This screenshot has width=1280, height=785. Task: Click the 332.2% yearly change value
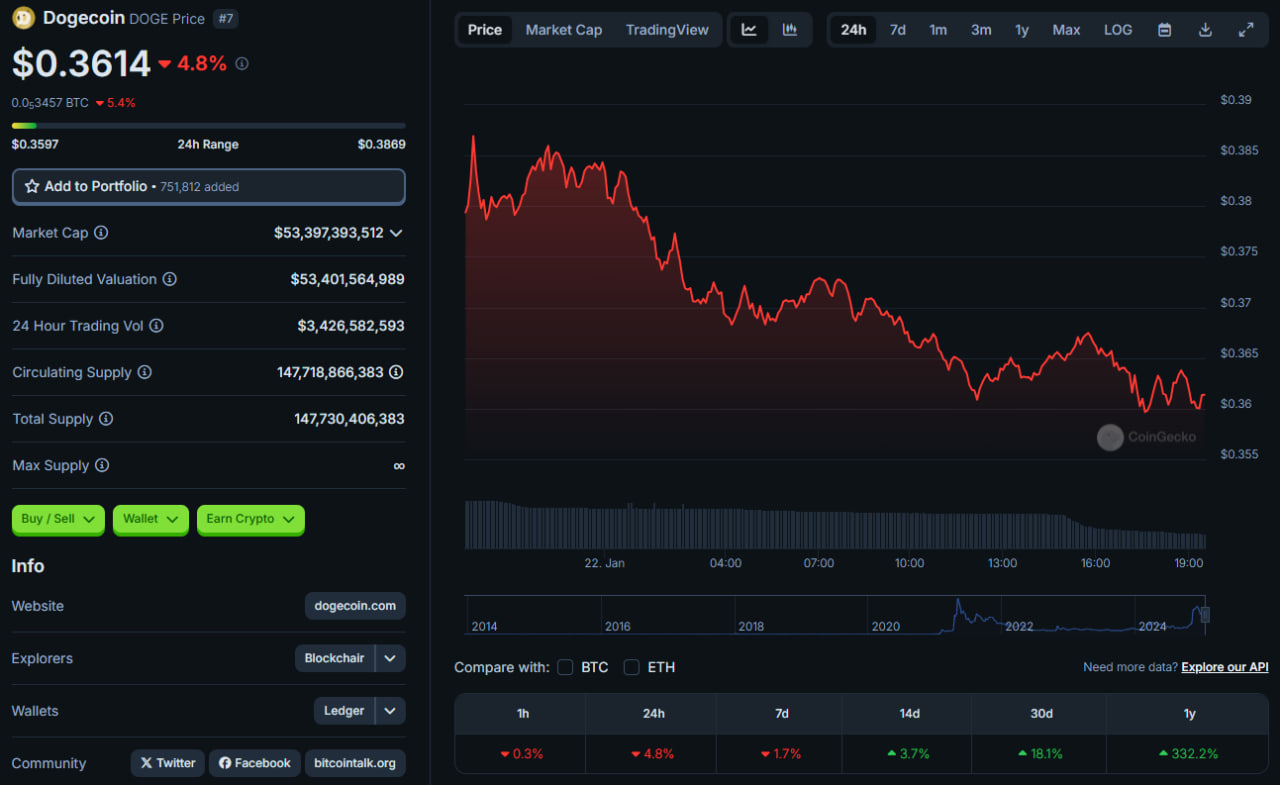pos(1188,754)
